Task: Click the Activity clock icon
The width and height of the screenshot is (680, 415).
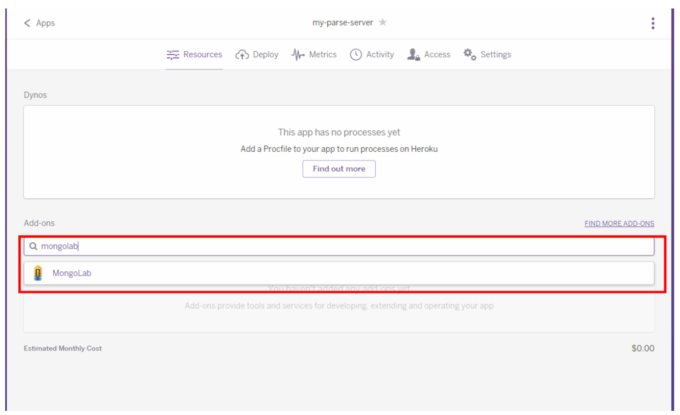Action: (x=356, y=55)
